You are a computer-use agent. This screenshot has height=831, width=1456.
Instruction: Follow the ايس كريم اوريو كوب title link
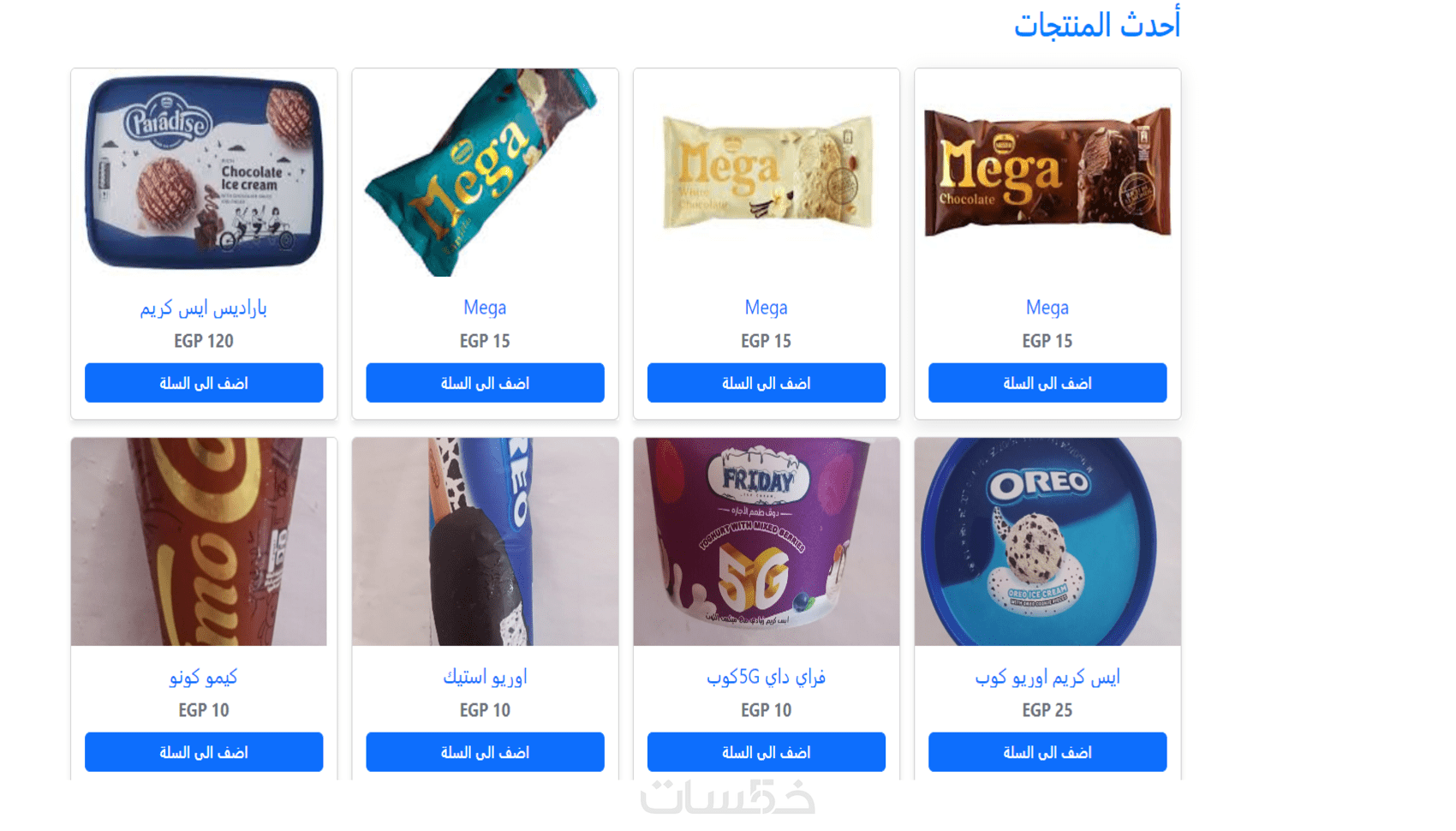[1047, 677]
